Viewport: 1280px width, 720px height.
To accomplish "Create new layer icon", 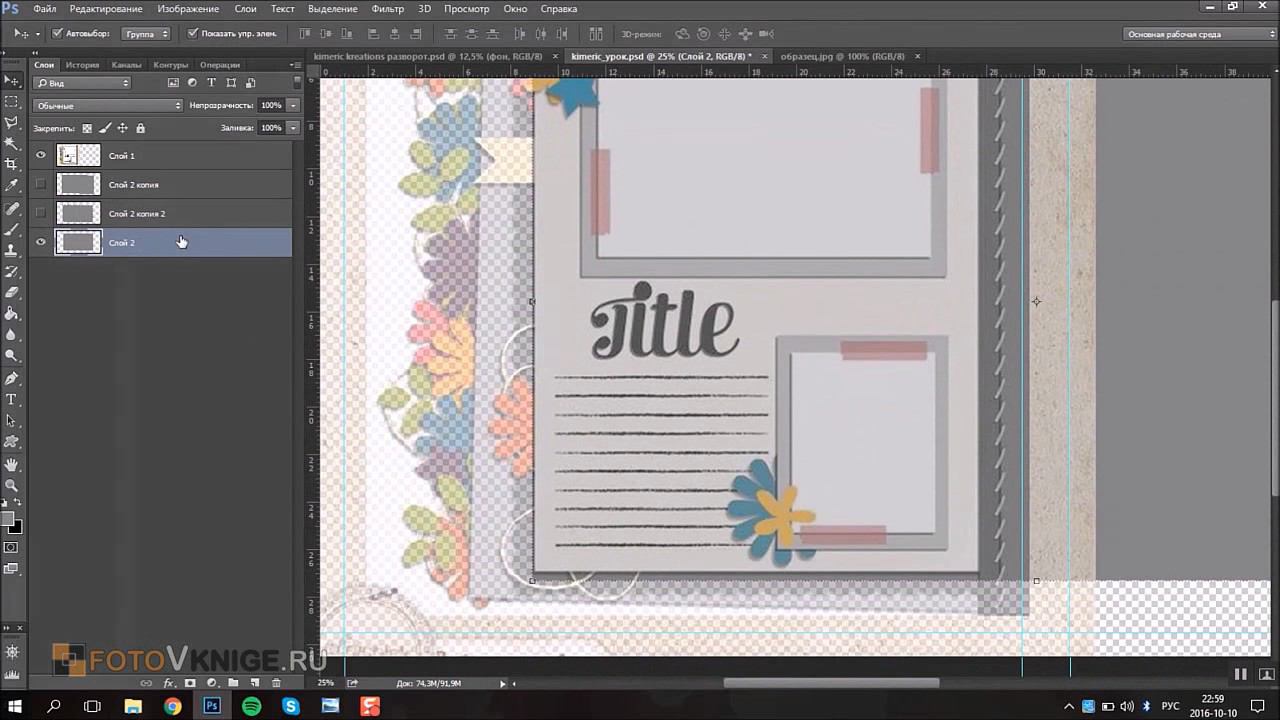I will tap(255, 683).
